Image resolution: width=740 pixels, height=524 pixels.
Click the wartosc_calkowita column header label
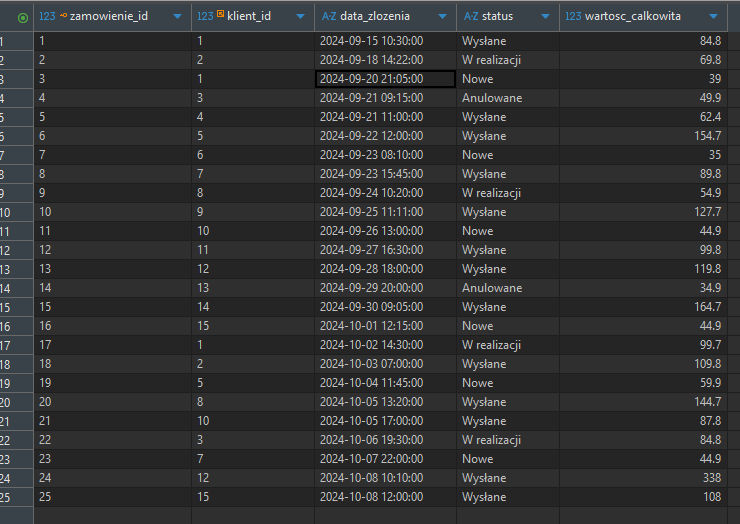[x=637, y=17]
